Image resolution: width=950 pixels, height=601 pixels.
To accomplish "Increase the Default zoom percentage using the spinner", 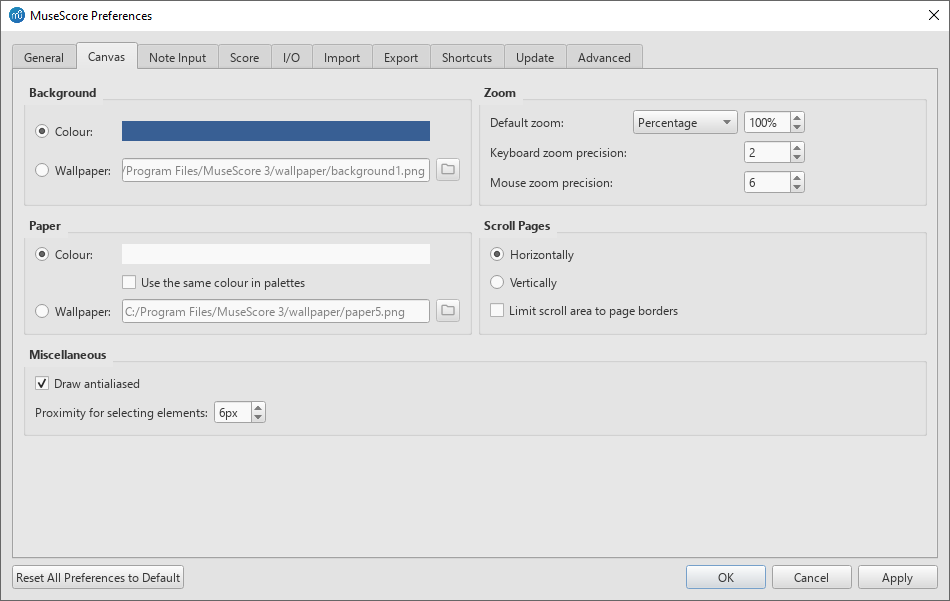I will click(x=796, y=117).
